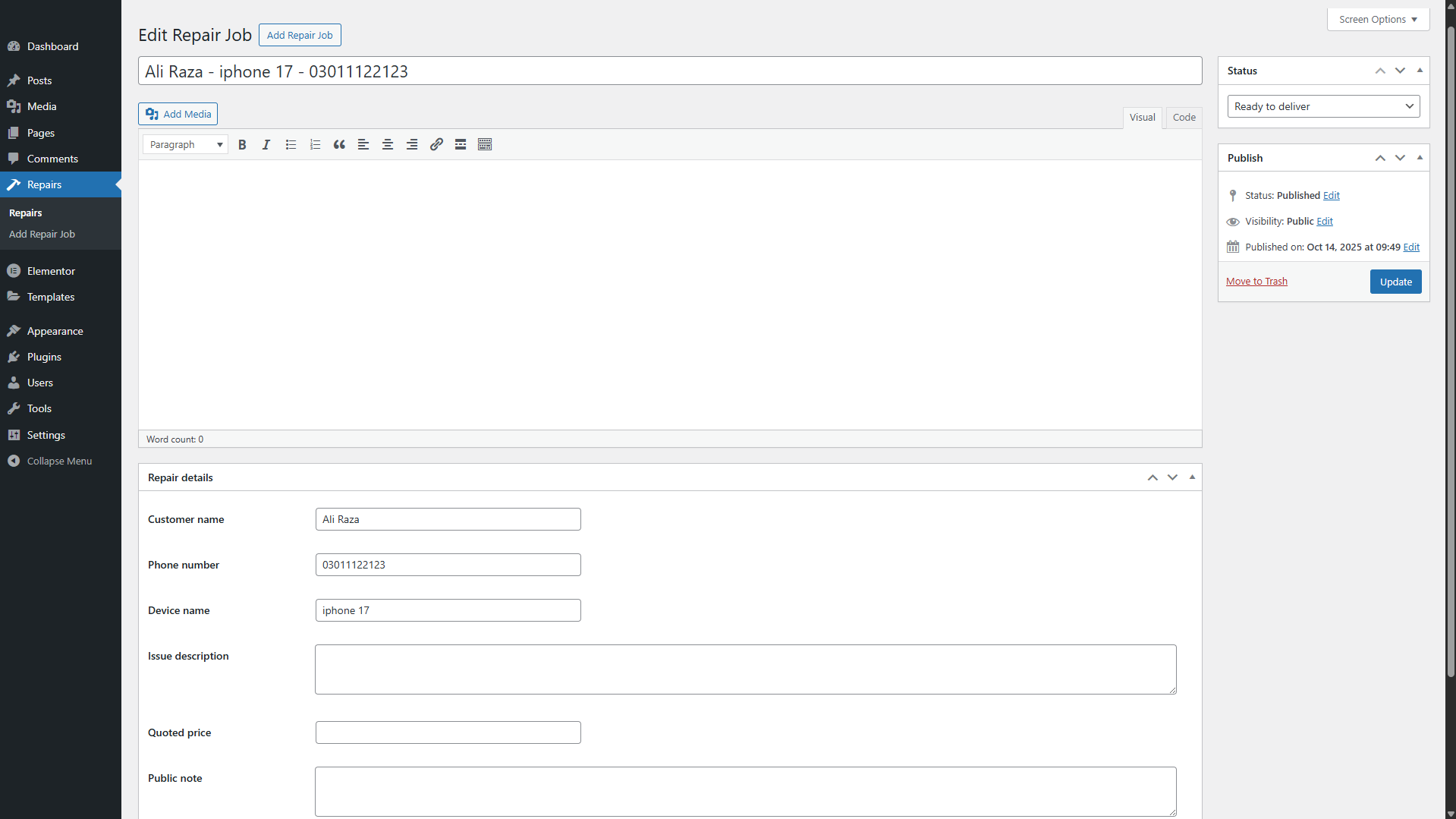The height and width of the screenshot is (819, 1456).
Task: Click Add Repair Job button near heading
Action: [x=300, y=35]
